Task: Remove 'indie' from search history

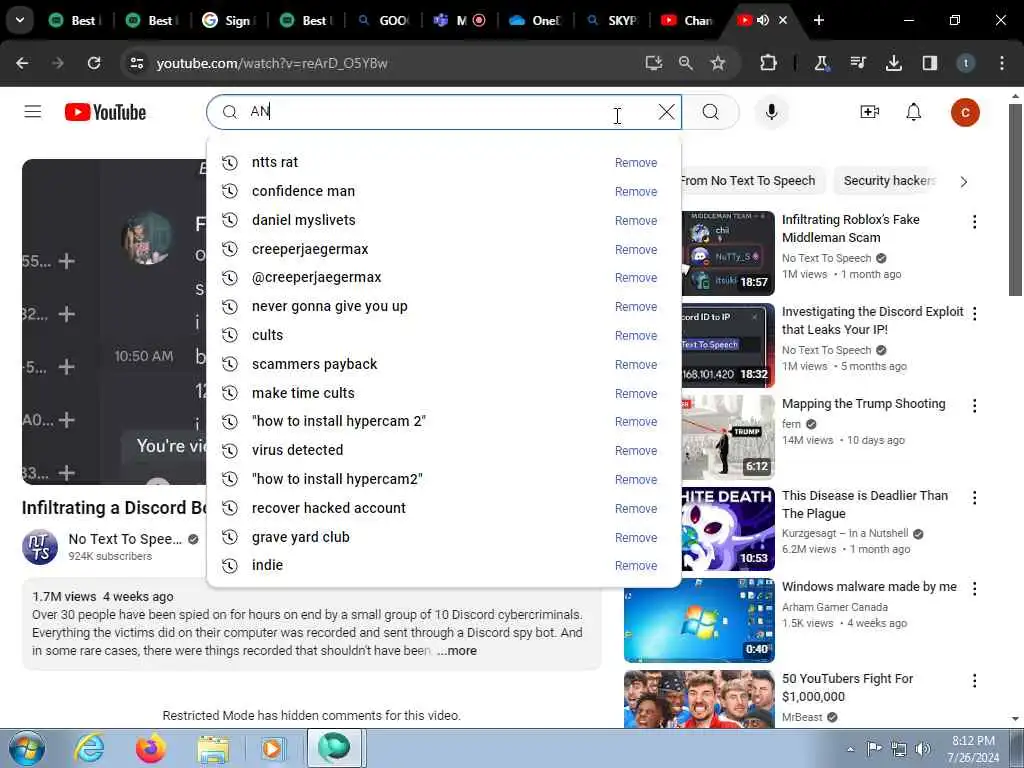Action: coord(635,566)
